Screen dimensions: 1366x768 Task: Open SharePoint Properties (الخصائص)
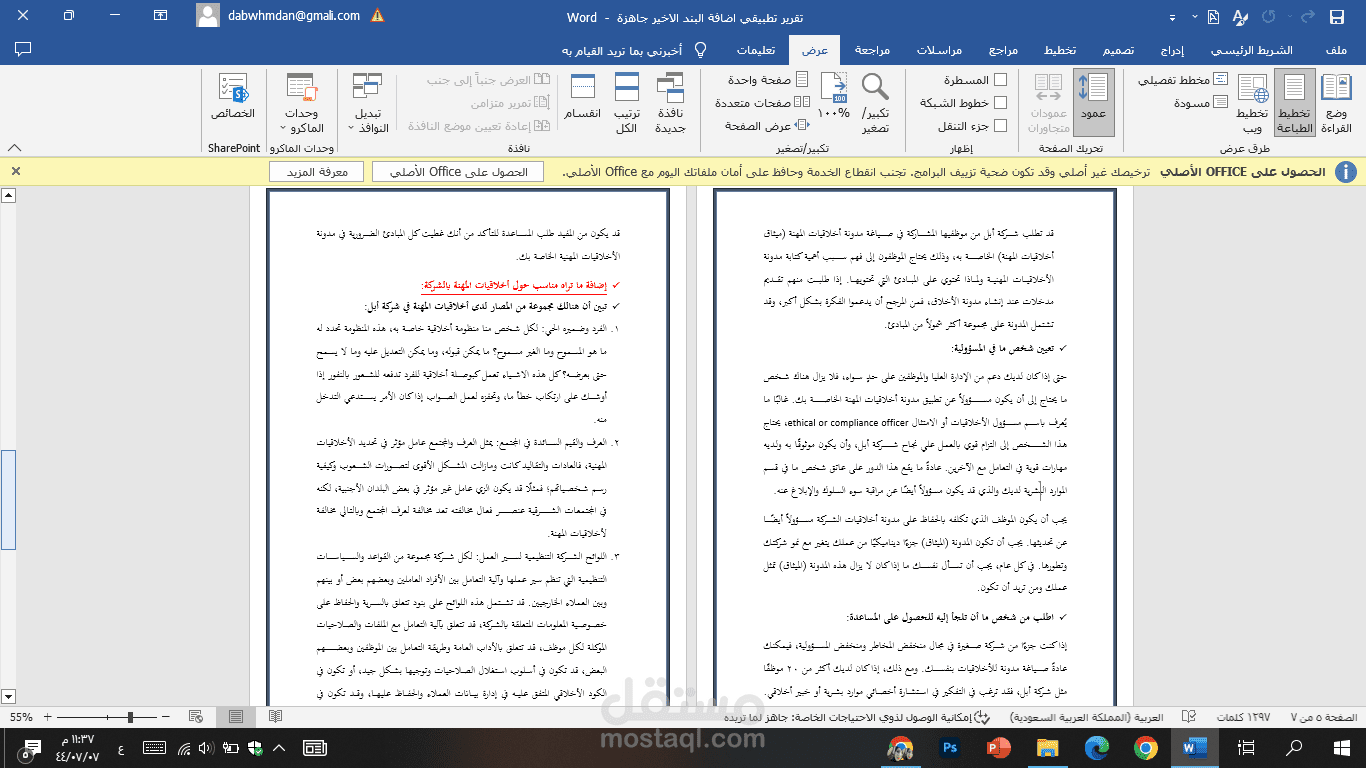tap(232, 98)
